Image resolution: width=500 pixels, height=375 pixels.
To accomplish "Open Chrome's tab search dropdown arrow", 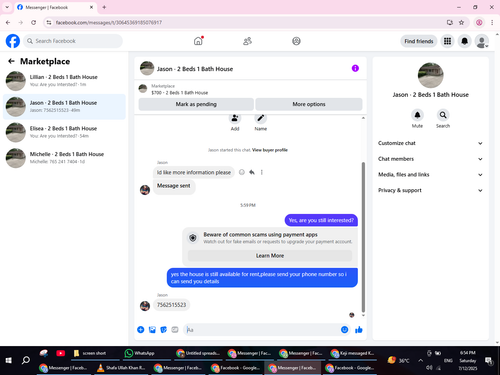I will [7, 7].
